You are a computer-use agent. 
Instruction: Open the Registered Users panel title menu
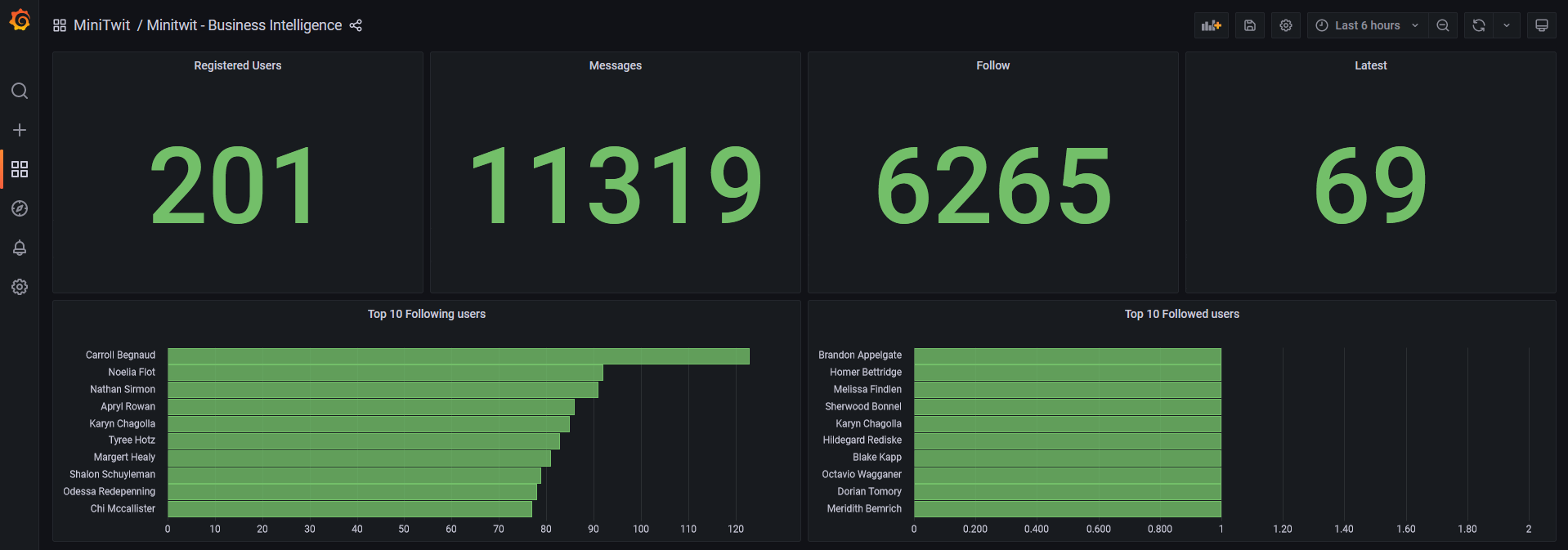tap(238, 65)
